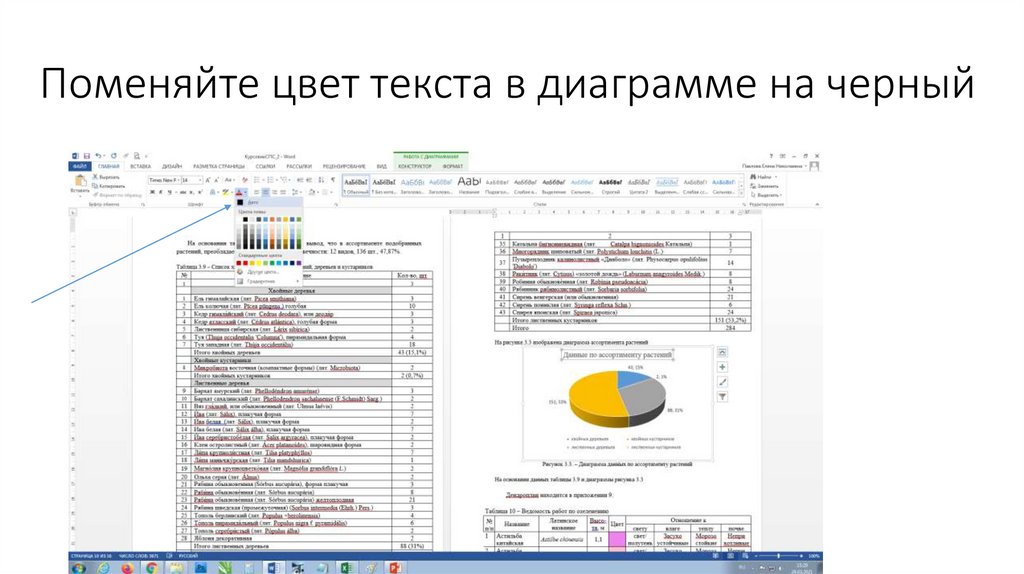Pick the yellow swatch in standard colors
Image resolution: width=1024 pixels, height=574 pixels.
pos(259,263)
